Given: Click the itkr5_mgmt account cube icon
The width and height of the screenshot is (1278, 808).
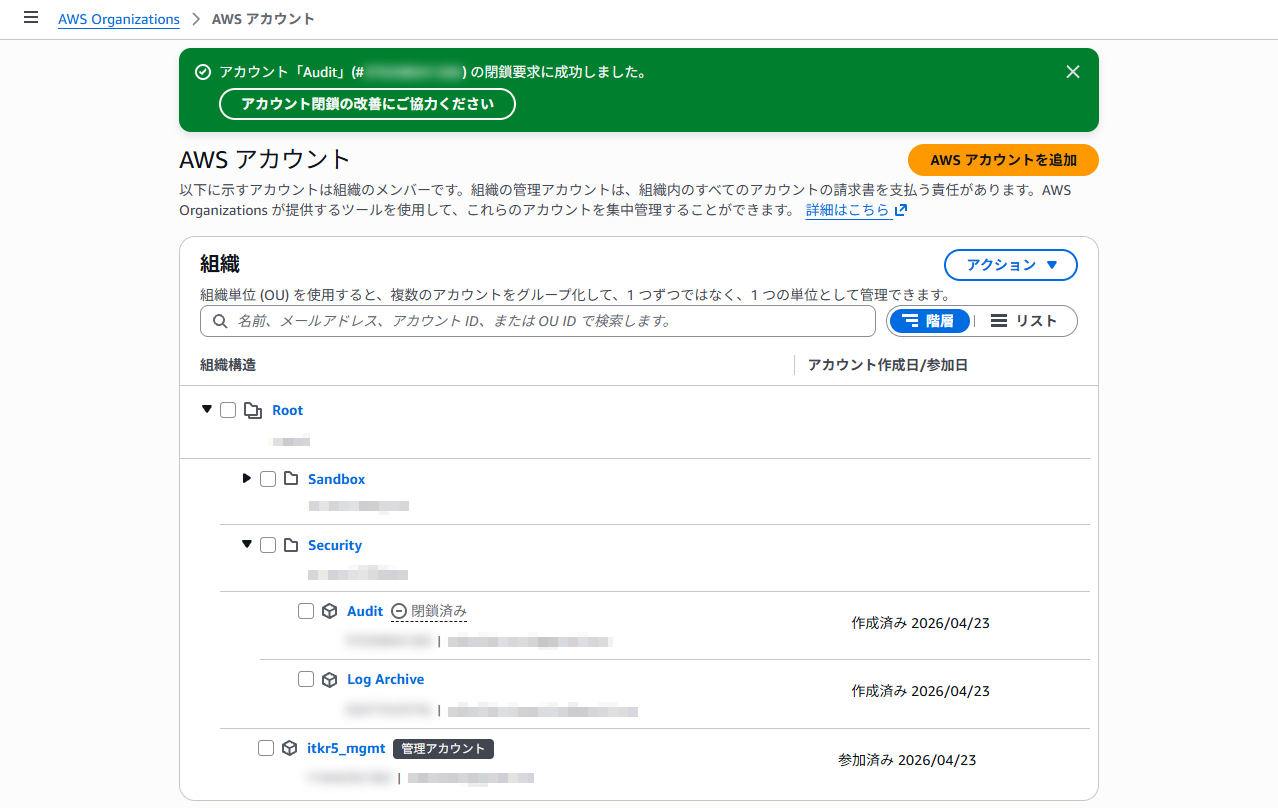Looking at the screenshot, I should point(290,748).
